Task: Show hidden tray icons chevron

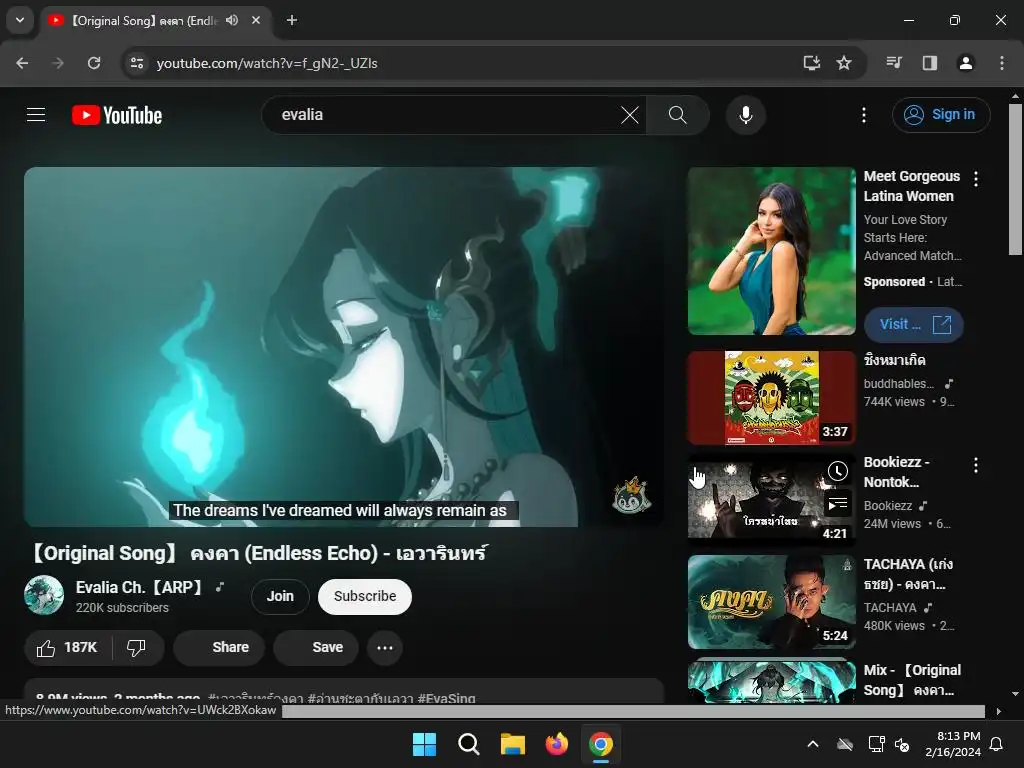Action: point(812,744)
